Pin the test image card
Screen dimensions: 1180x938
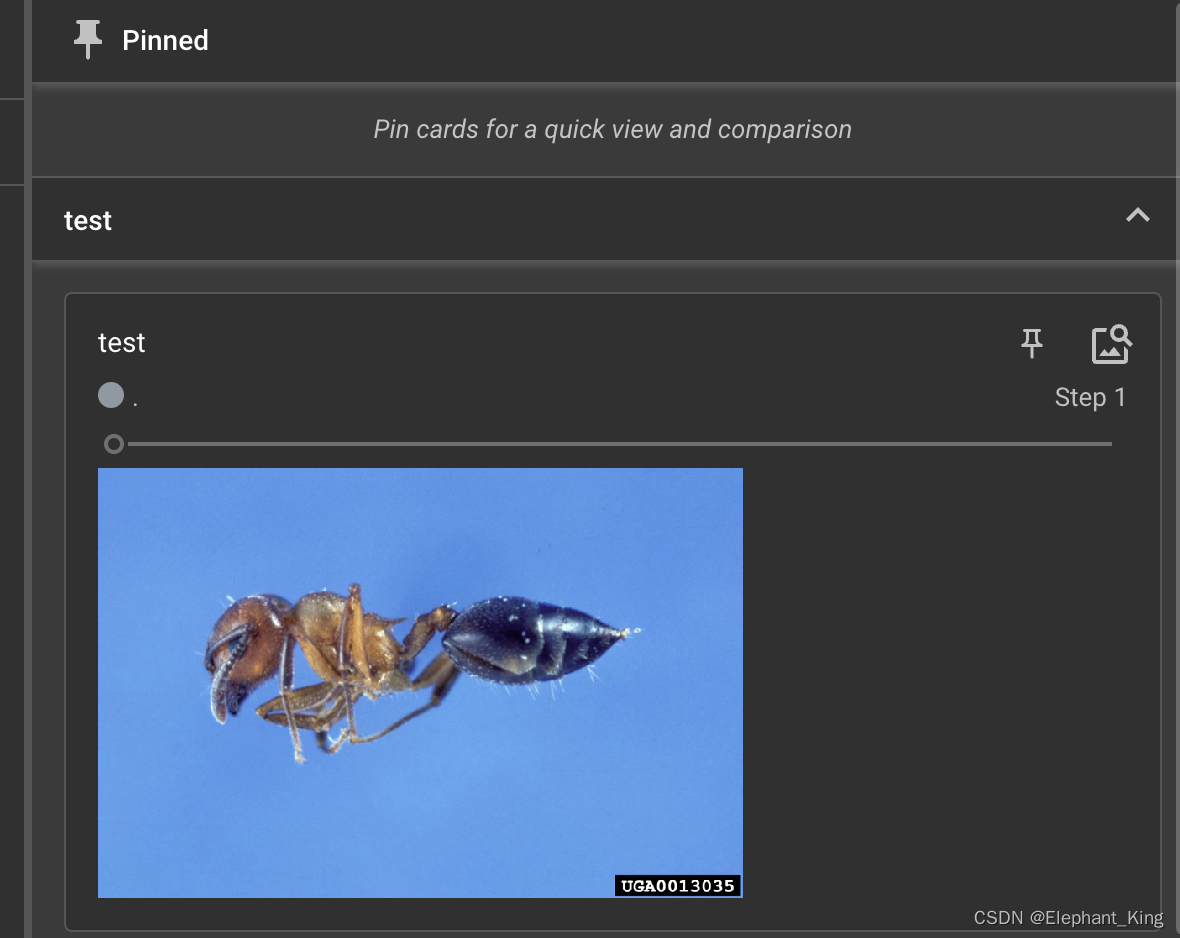click(1031, 343)
